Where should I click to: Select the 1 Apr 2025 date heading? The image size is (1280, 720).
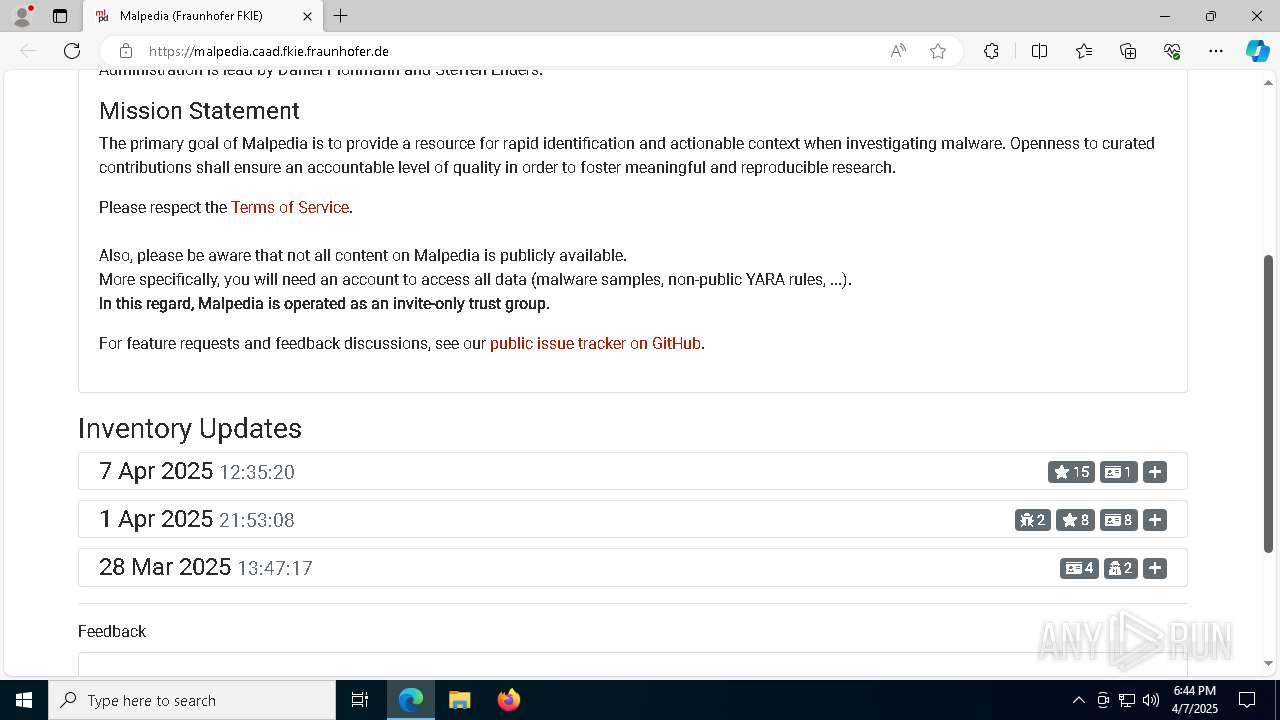coord(156,519)
